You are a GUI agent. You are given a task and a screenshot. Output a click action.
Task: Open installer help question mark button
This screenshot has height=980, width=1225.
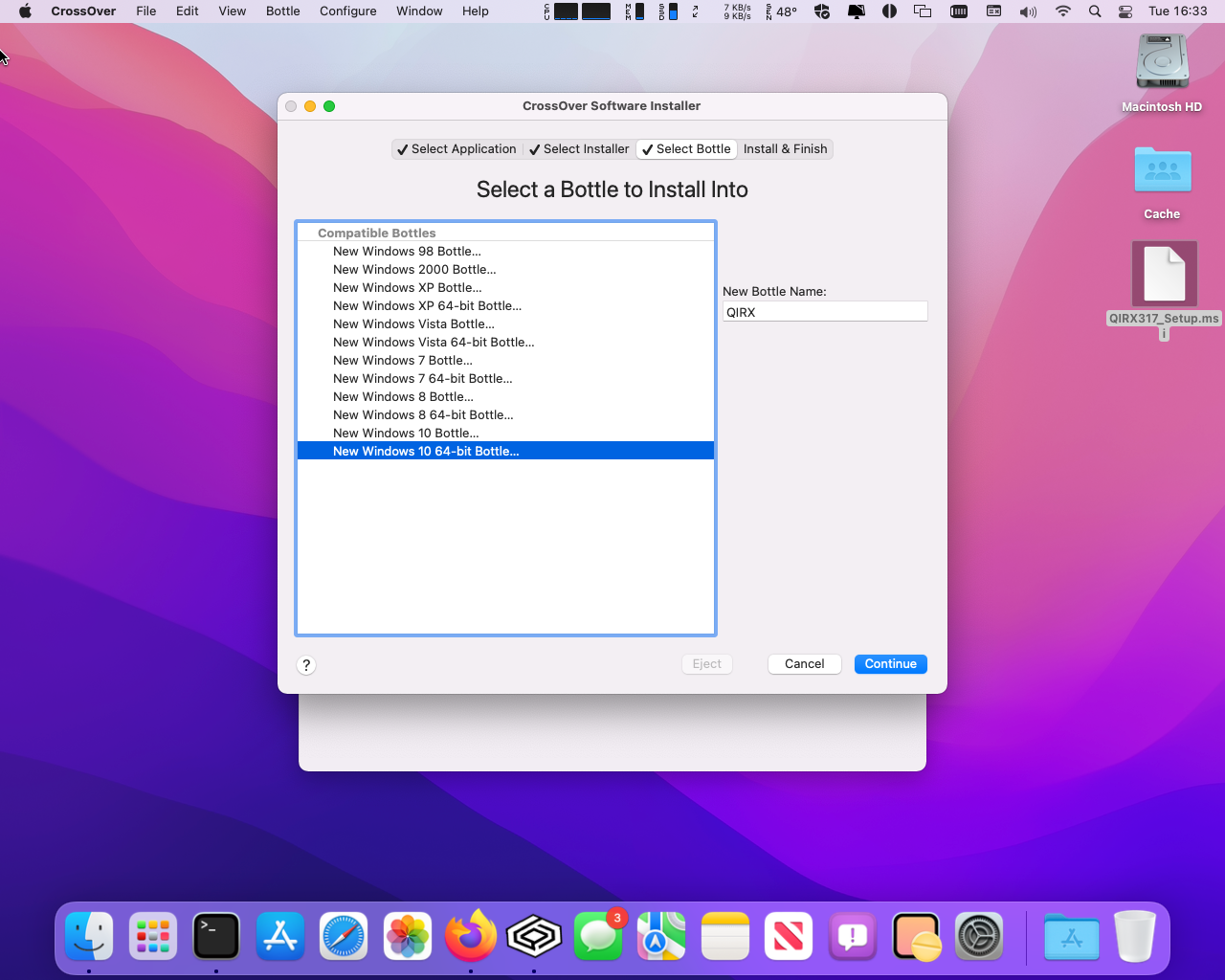coord(306,665)
